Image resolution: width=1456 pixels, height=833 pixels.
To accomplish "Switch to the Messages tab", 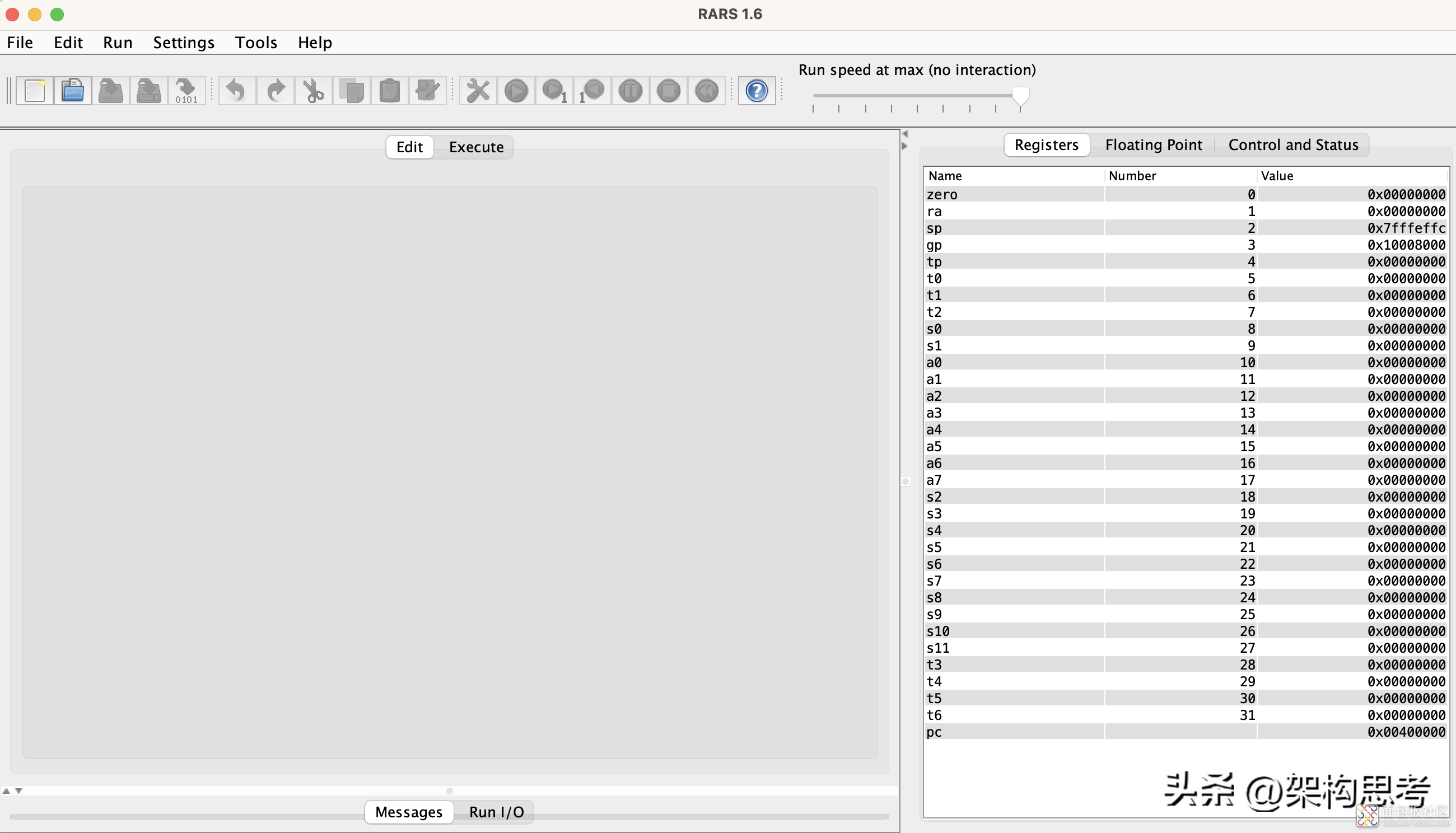I will [409, 812].
